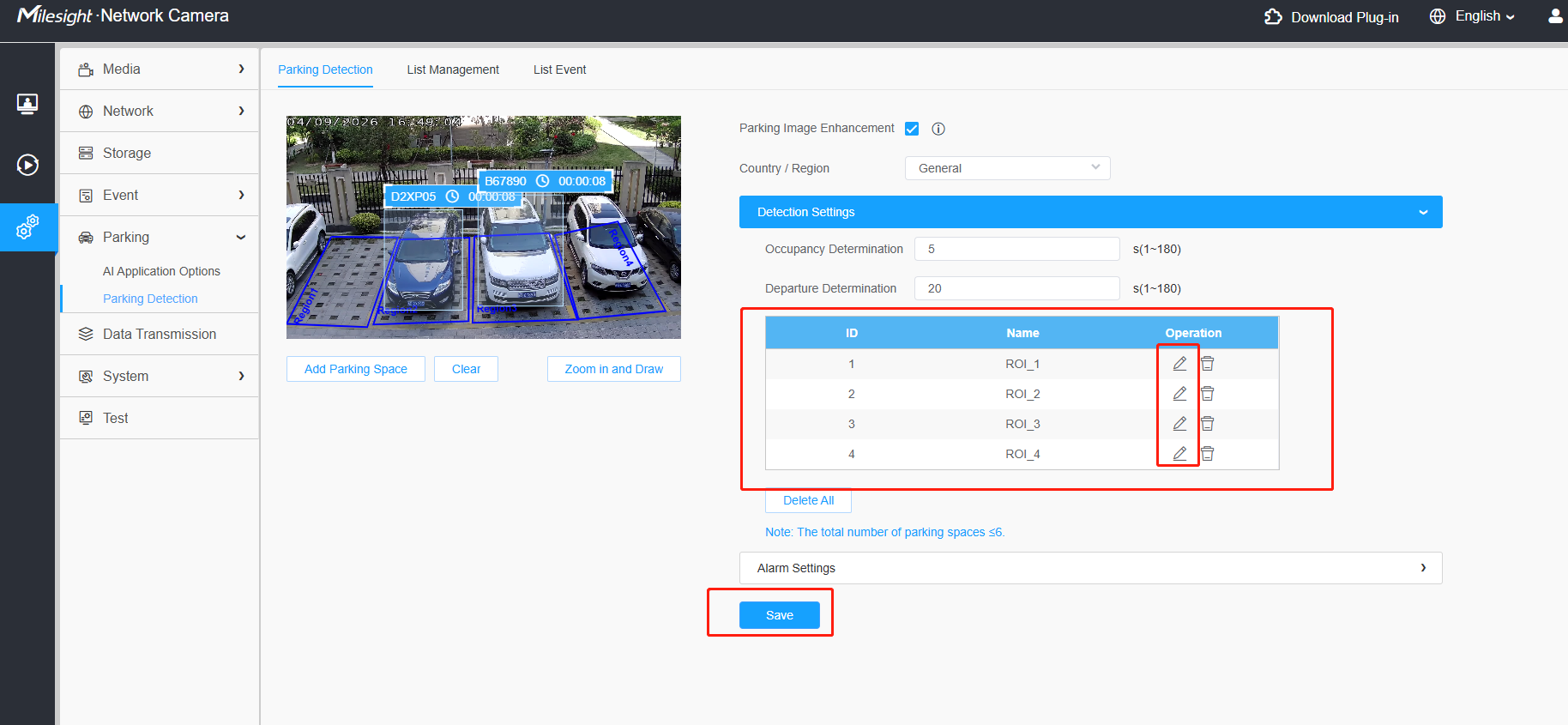
Task: Click the Clear button
Action: tap(466, 369)
